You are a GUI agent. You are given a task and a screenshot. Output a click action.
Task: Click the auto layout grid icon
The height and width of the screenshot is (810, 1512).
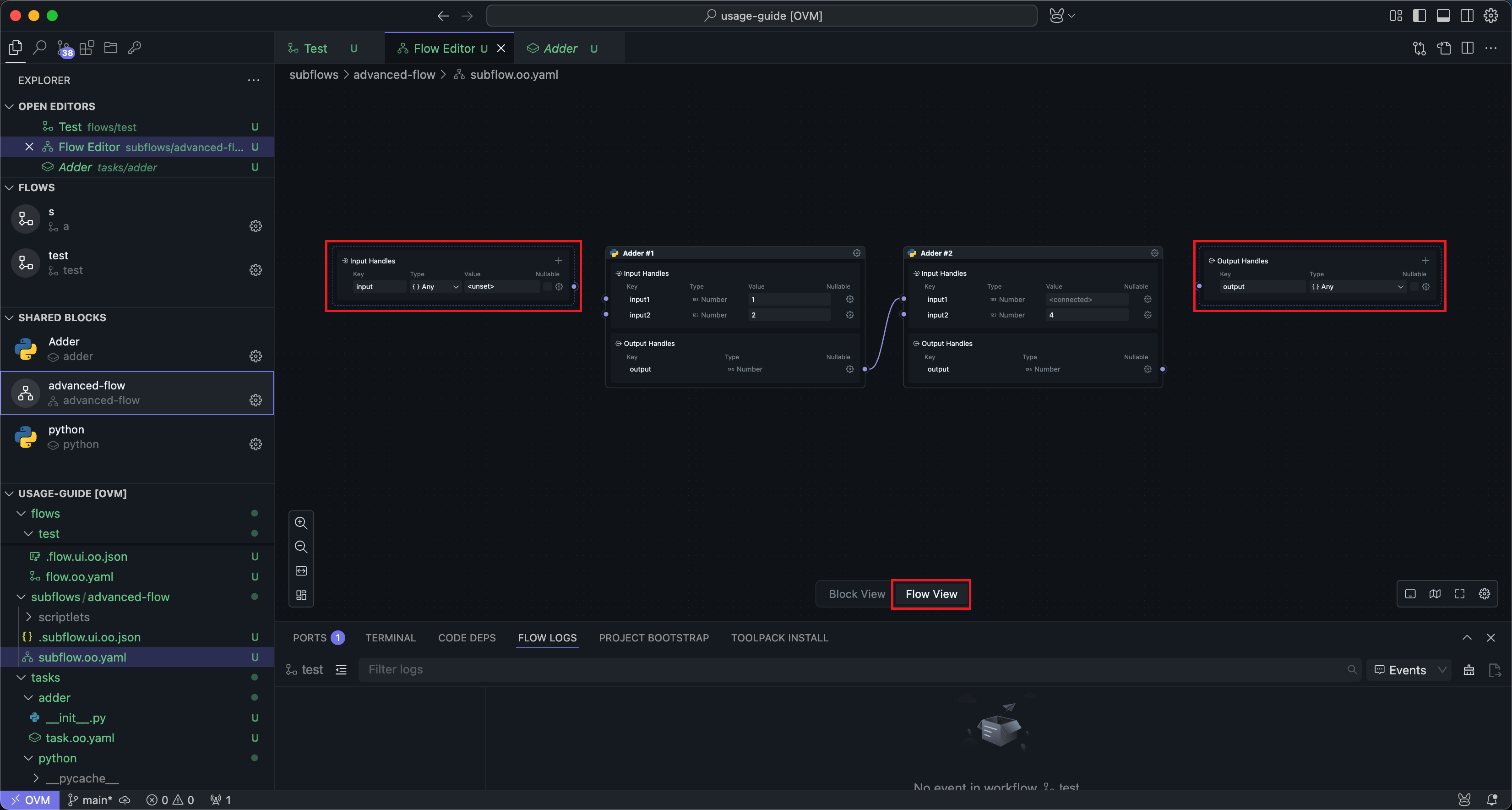[x=301, y=595]
